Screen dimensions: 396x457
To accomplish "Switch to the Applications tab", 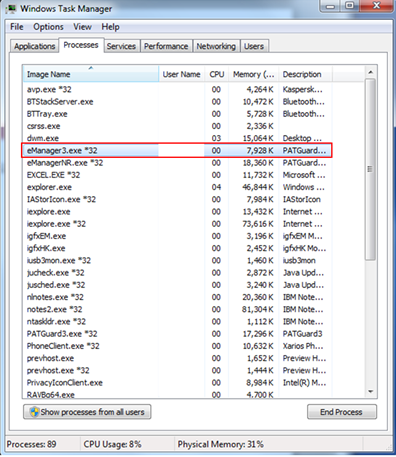I will (35, 46).
